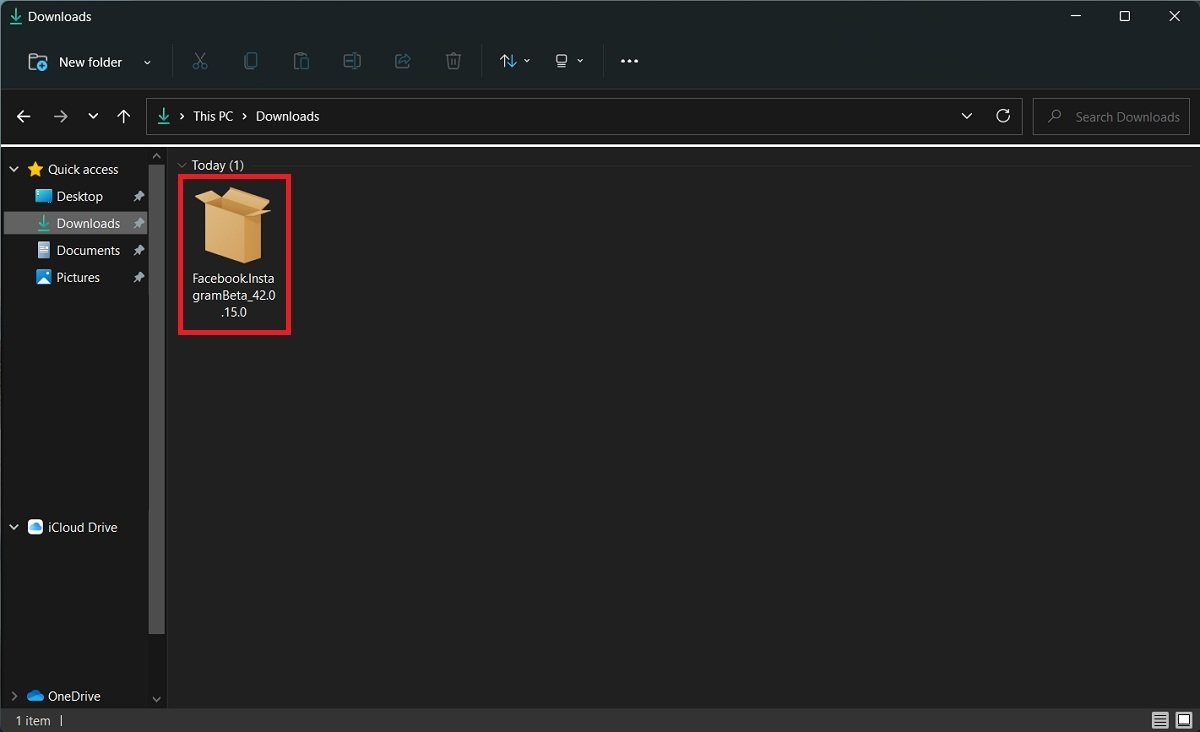The width and height of the screenshot is (1200, 732).
Task: Select the Facebook.InstagramBeta_42.0.15.0 package file
Action: tap(233, 253)
